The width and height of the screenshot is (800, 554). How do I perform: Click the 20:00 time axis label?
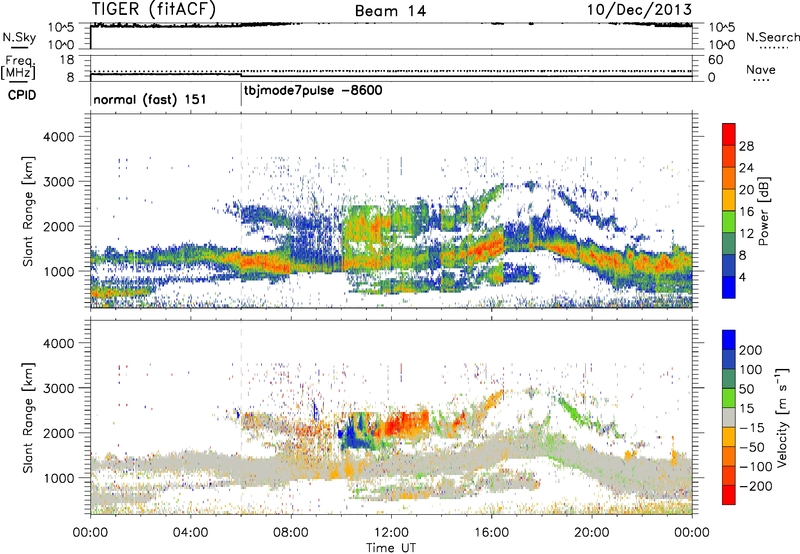click(x=591, y=532)
